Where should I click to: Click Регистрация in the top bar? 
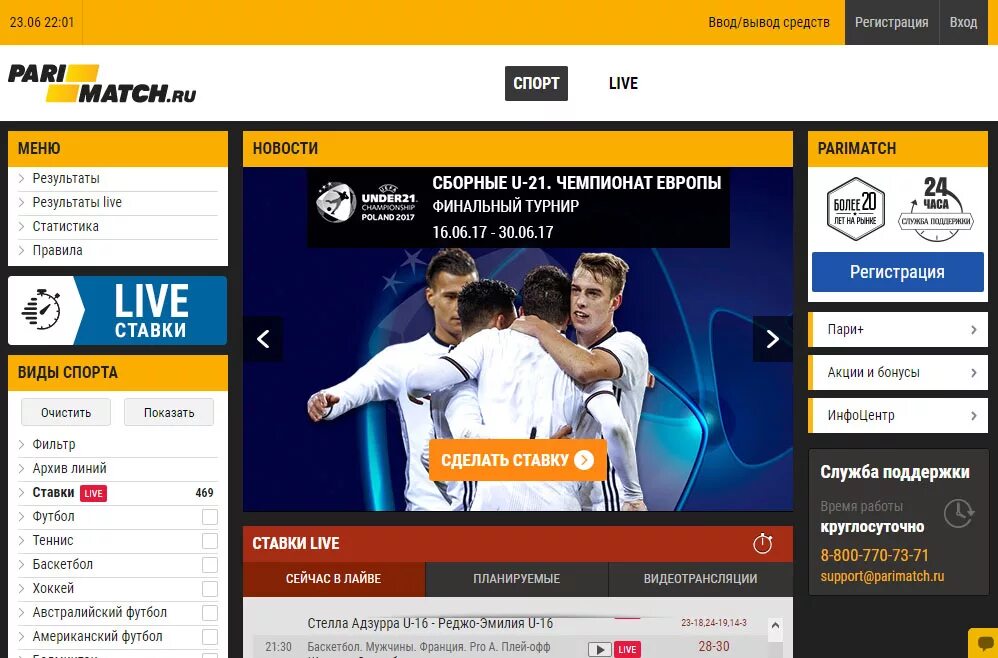[x=891, y=22]
